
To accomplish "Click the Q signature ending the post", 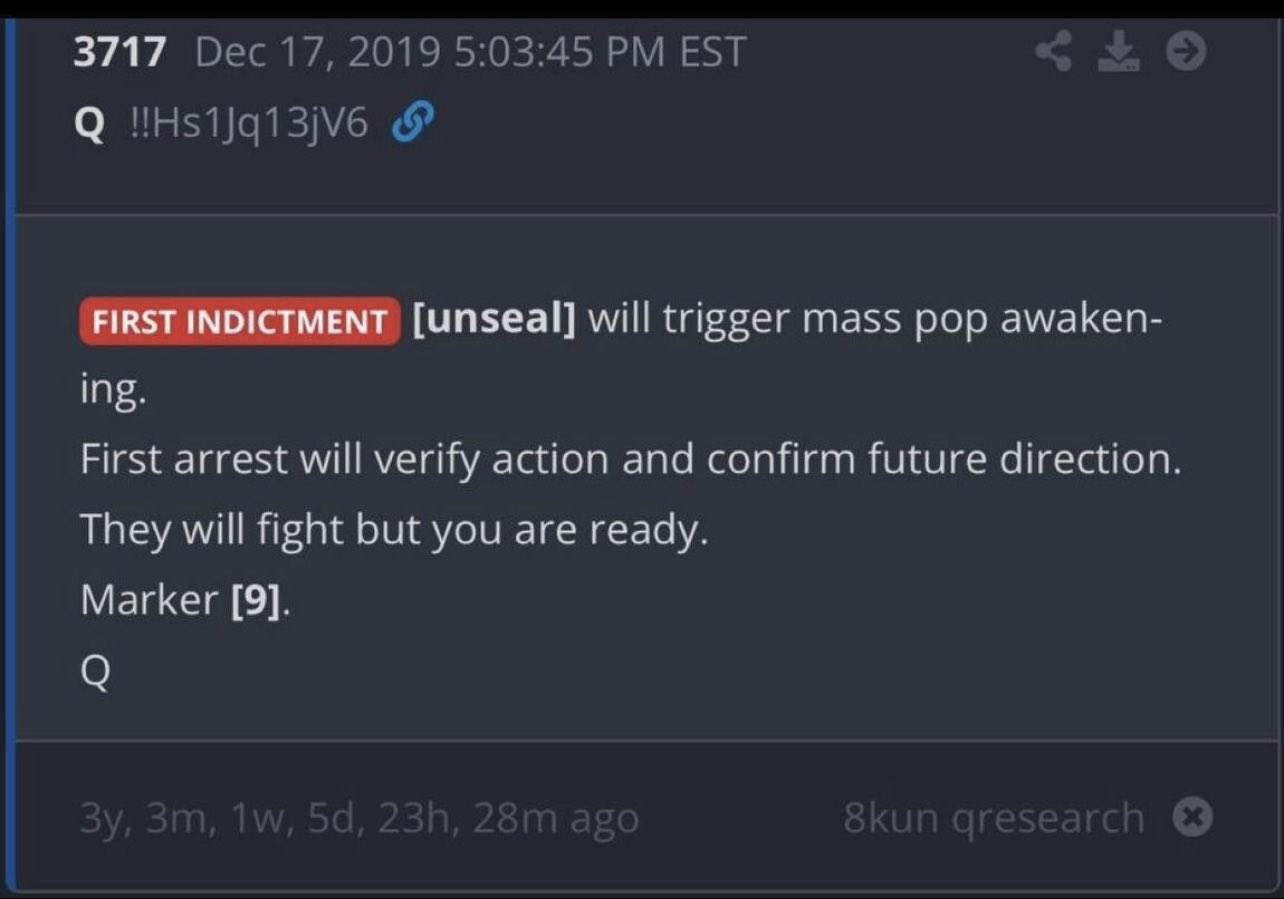I will 95,670.
